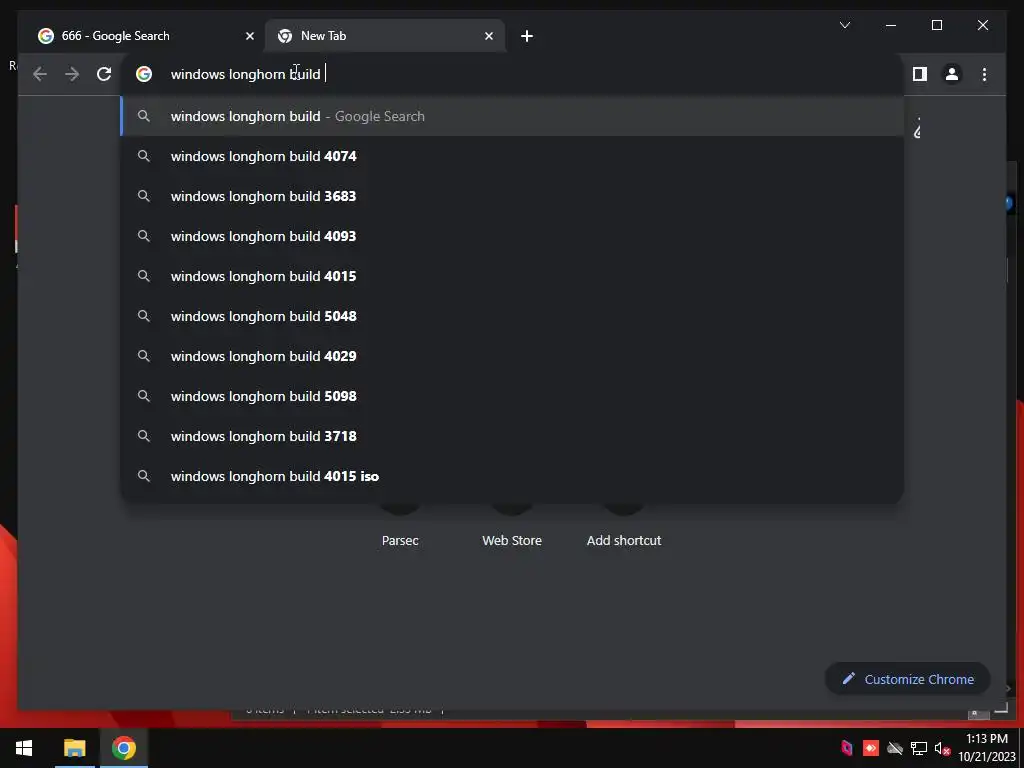The image size is (1024, 768).
Task: Pick suggestion 'windows longhorn build 4015 iso'
Action: click(513, 476)
